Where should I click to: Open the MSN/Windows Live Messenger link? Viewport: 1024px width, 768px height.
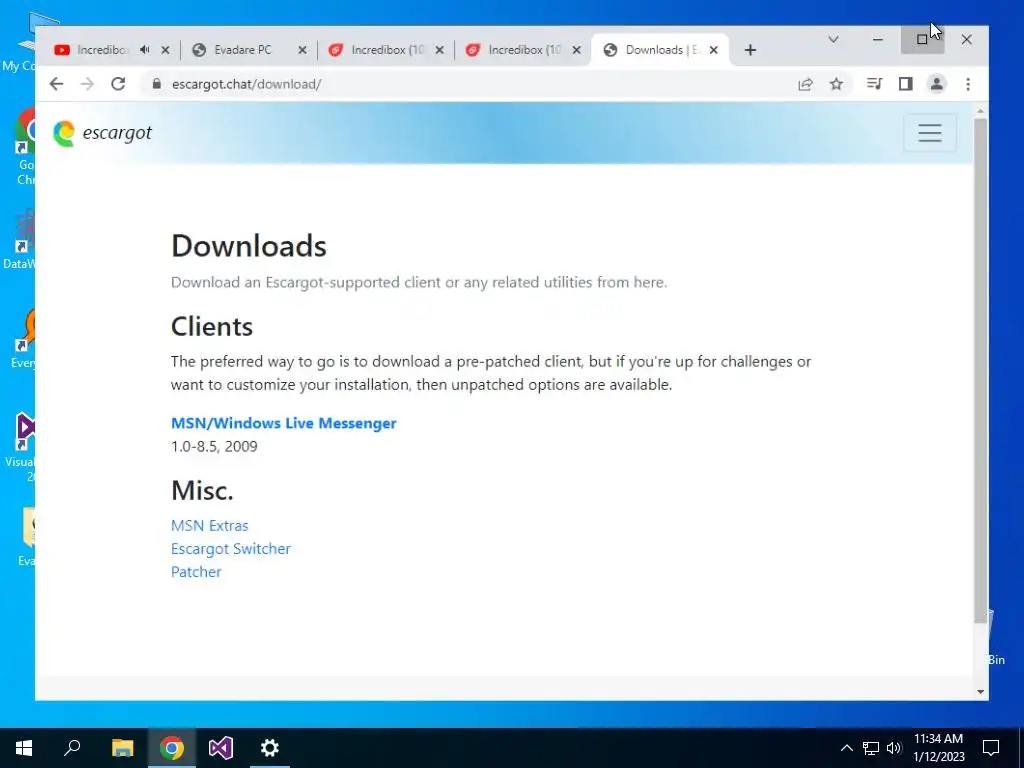pyautogui.click(x=283, y=423)
